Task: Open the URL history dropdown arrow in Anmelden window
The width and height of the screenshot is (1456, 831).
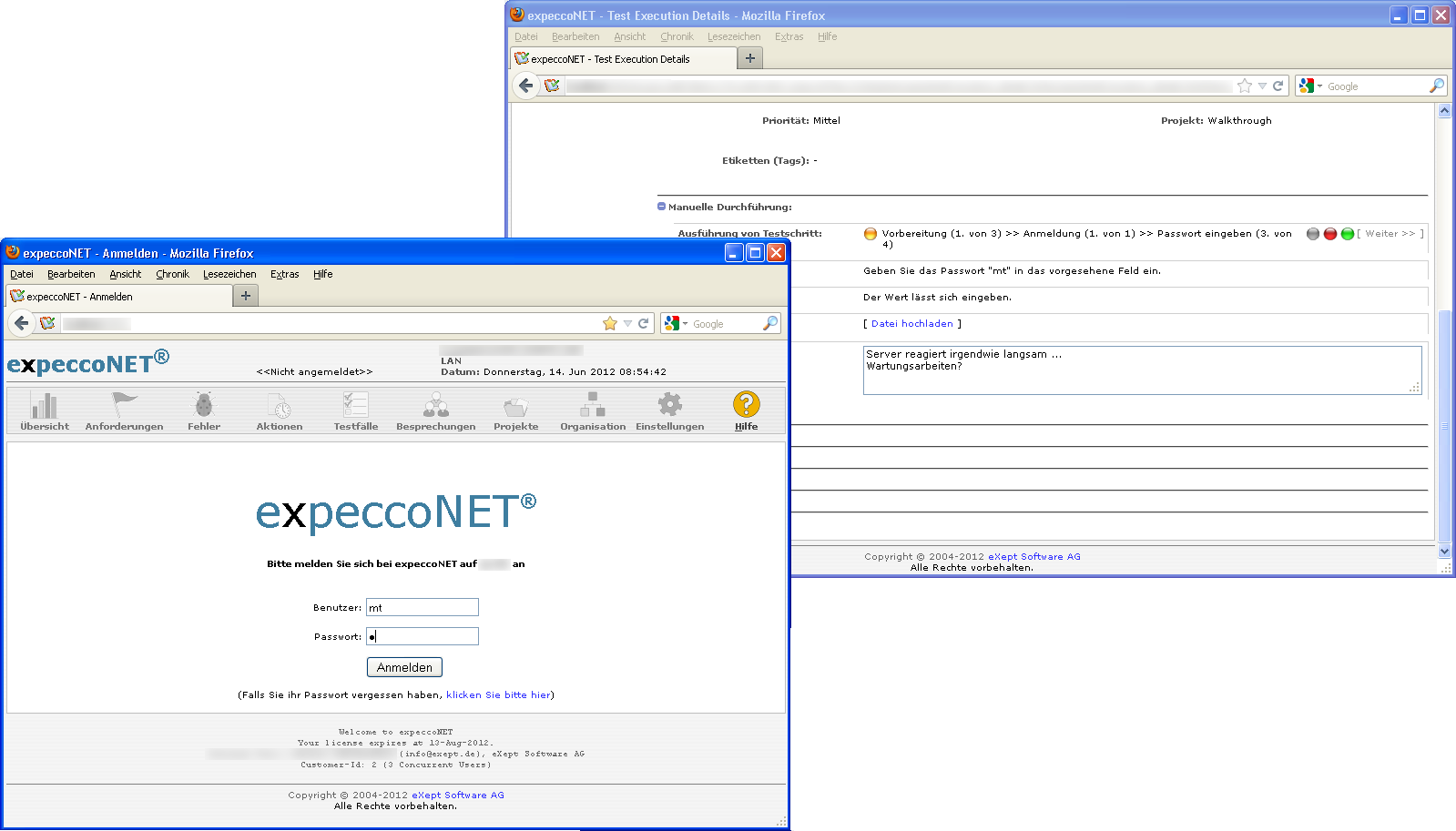Action: point(627,323)
